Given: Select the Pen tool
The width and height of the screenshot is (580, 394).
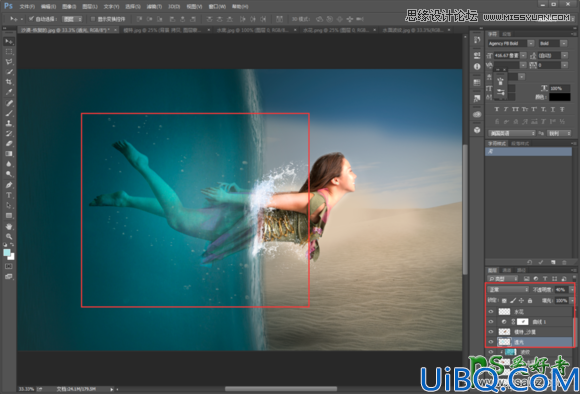Looking at the screenshot, I should coord(9,185).
